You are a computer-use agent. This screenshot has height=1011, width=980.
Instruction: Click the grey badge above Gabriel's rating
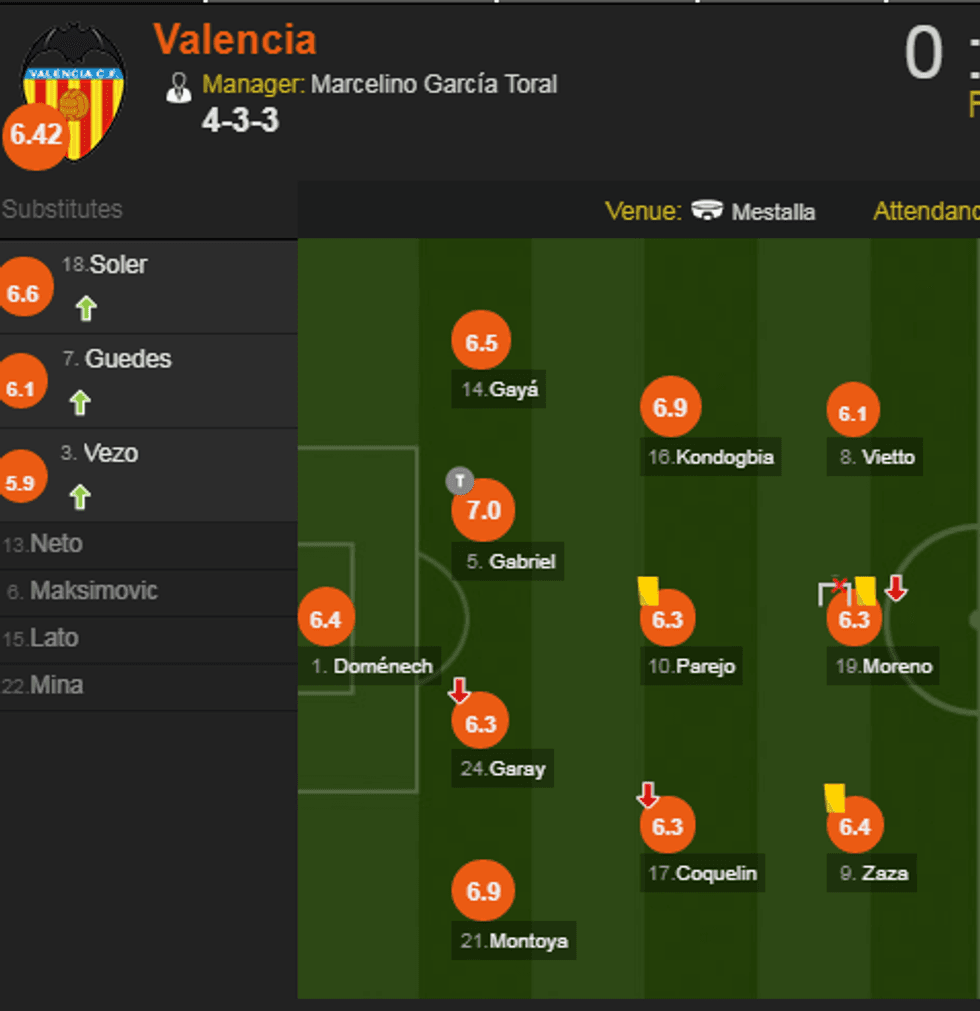coord(459,481)
